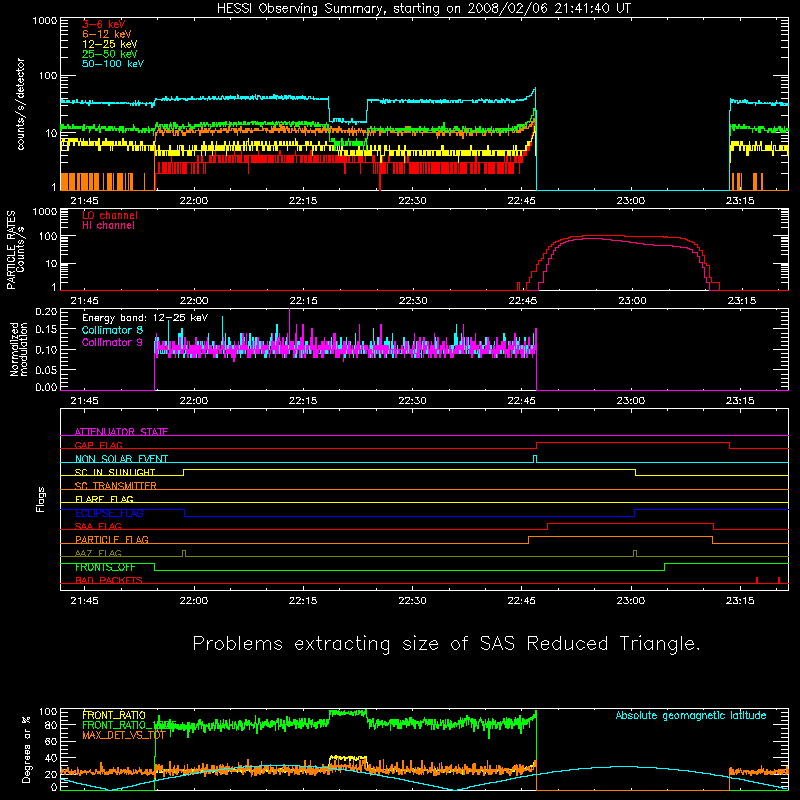Click the HESSI Observing Summary title text
Viewport: 800px width, 800px height.
coord(423,9)
